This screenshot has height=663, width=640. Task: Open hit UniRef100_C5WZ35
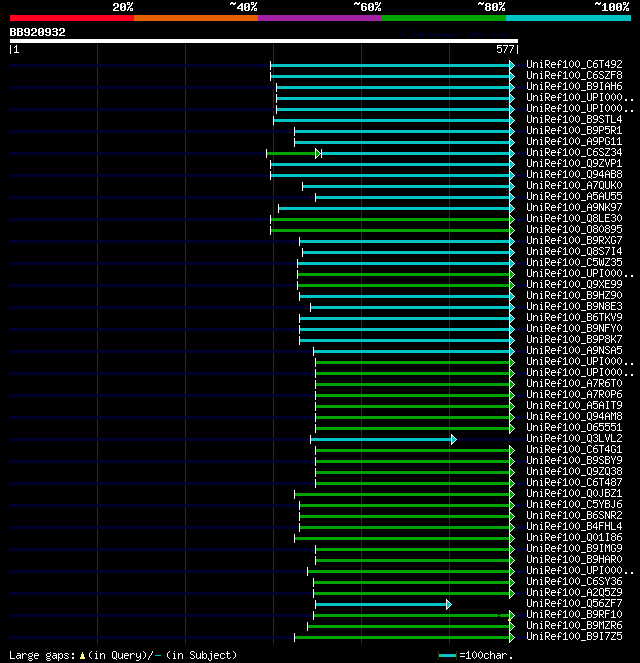tap(574, 262)
